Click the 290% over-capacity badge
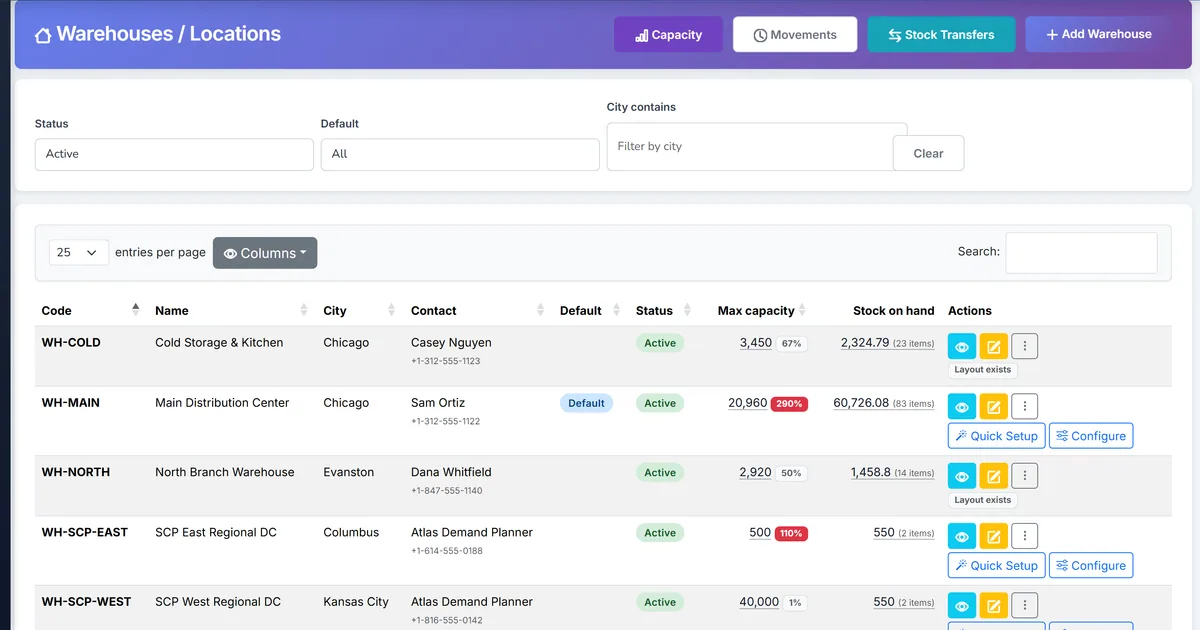 click(x=789, y=404)
